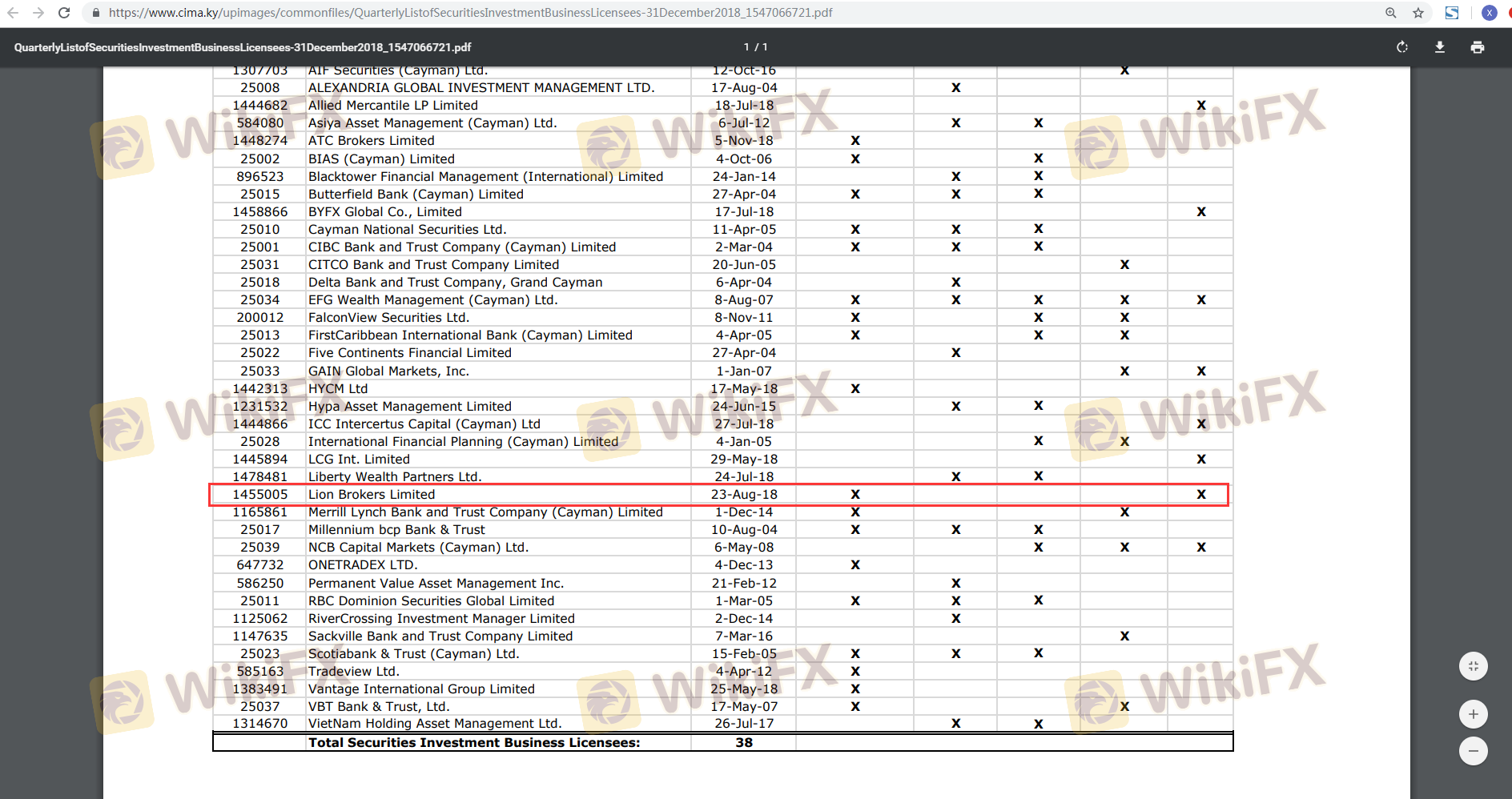1512x799 pixels.
Task: Zoom in on the PDF
Action: click(x=1474, y=714)
